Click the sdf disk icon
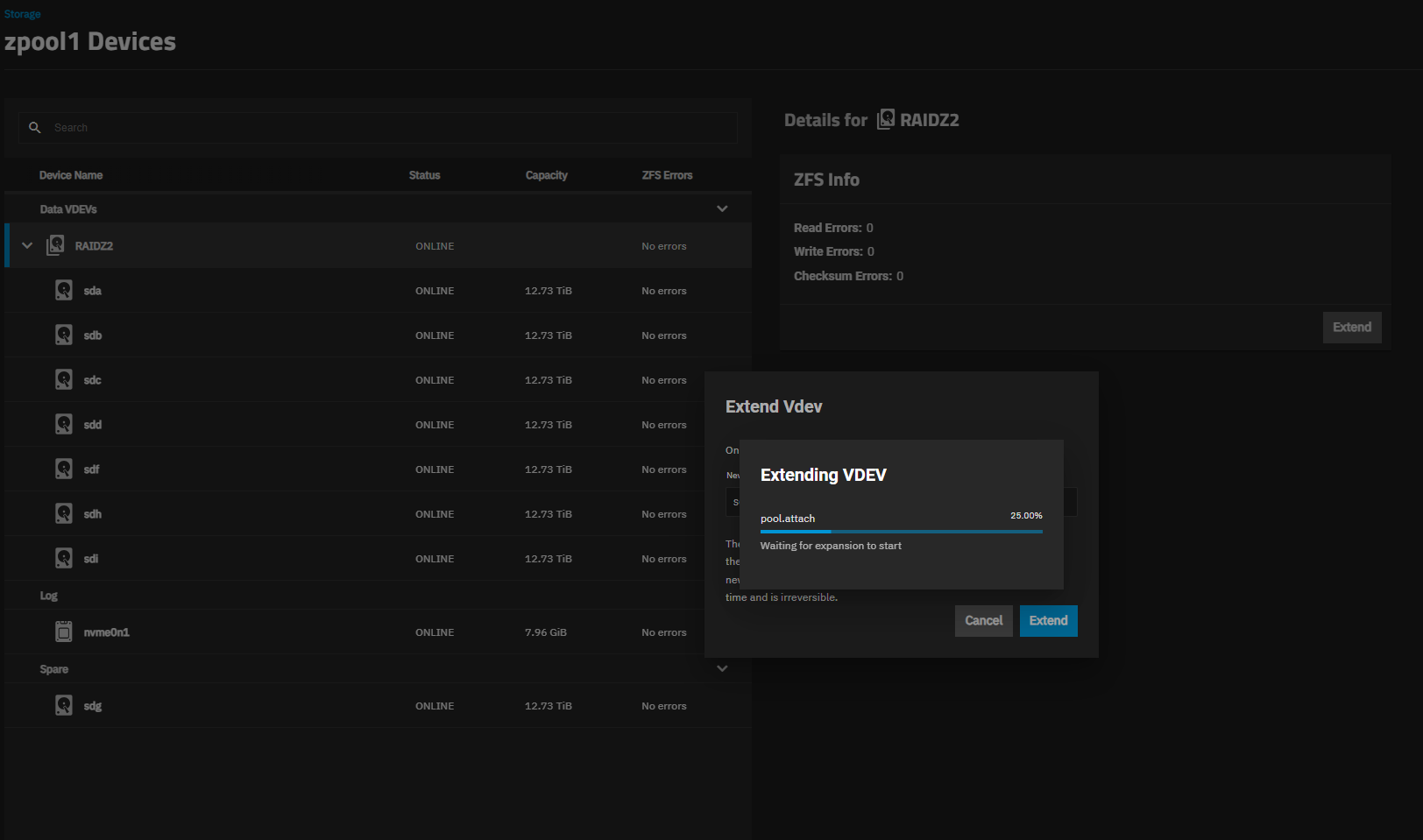This screenshot has height=840, width=1423. pyautogui.click(x=64, y=469)
